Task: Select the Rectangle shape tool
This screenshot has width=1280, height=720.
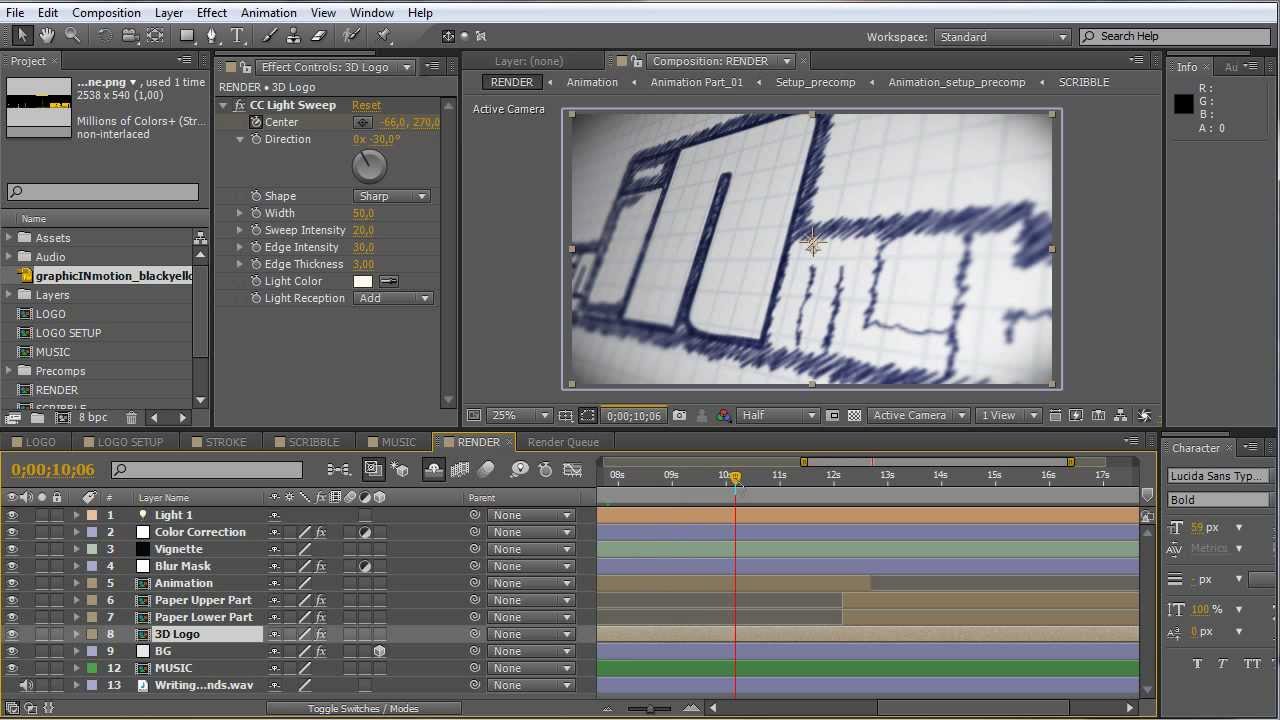Action: (x=186, y=35)
